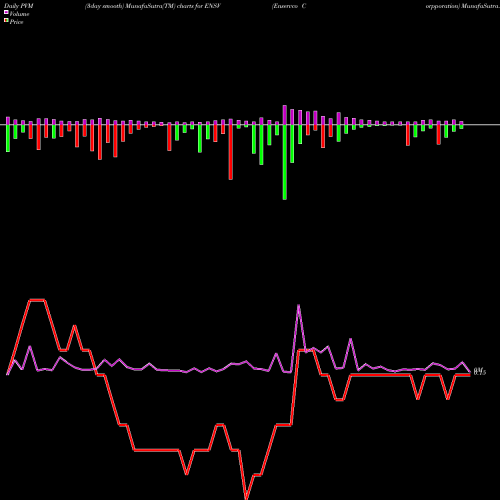Click the tallest magenta spike on volume line
This screenshot has width=500, height=500.
coord(298,305)
